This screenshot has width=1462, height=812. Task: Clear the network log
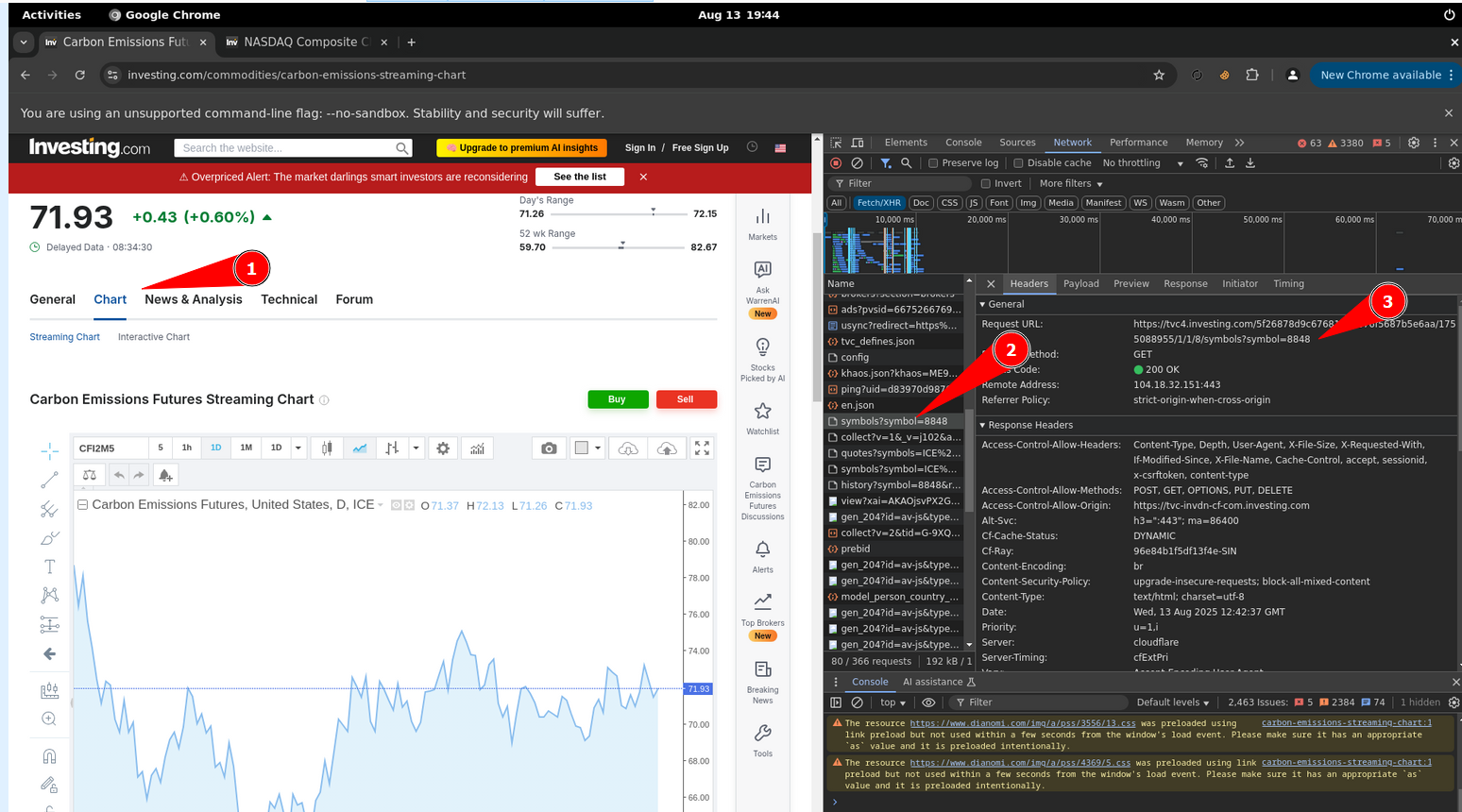[857, 163]
